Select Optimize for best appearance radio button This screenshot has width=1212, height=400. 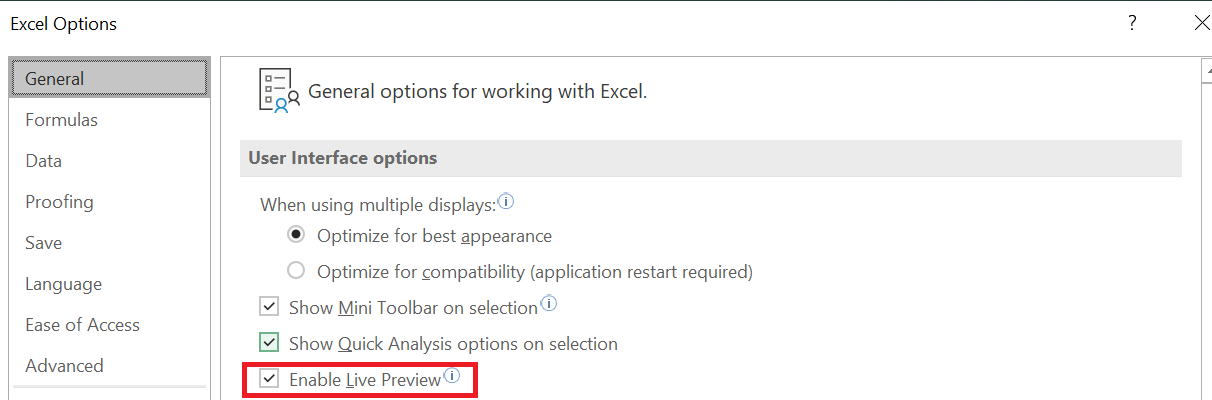(x=296, y=236)
